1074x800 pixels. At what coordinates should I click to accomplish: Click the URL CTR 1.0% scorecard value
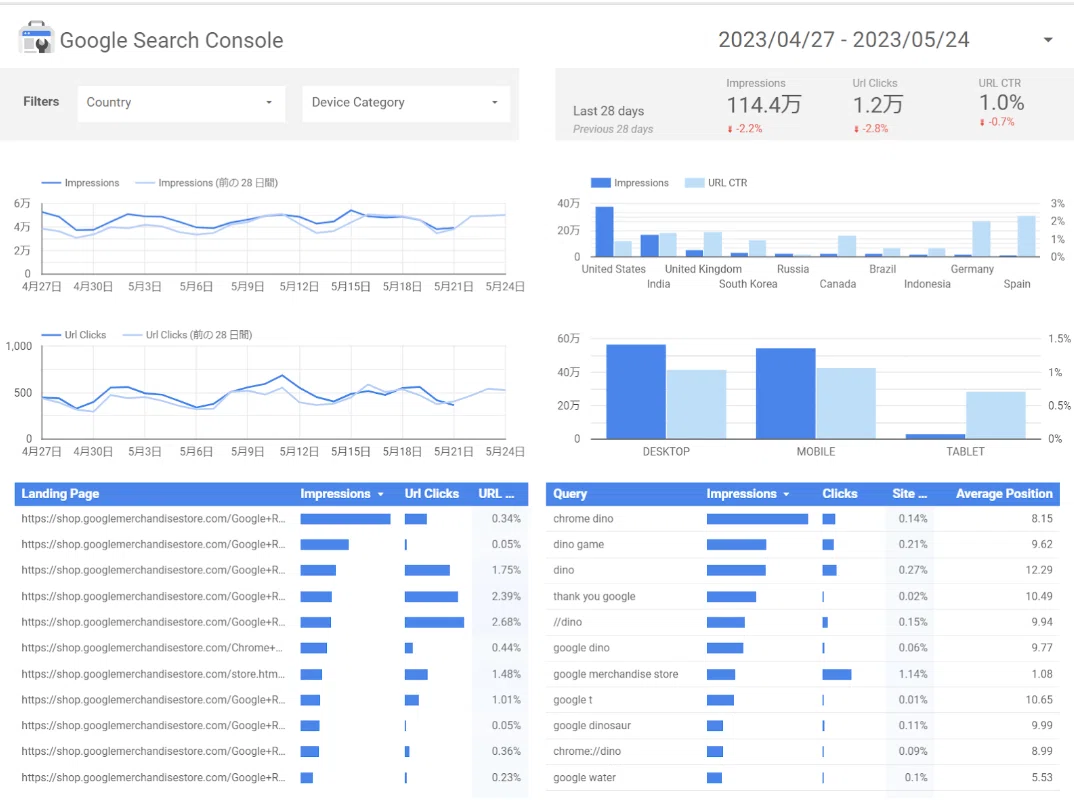1001,103
